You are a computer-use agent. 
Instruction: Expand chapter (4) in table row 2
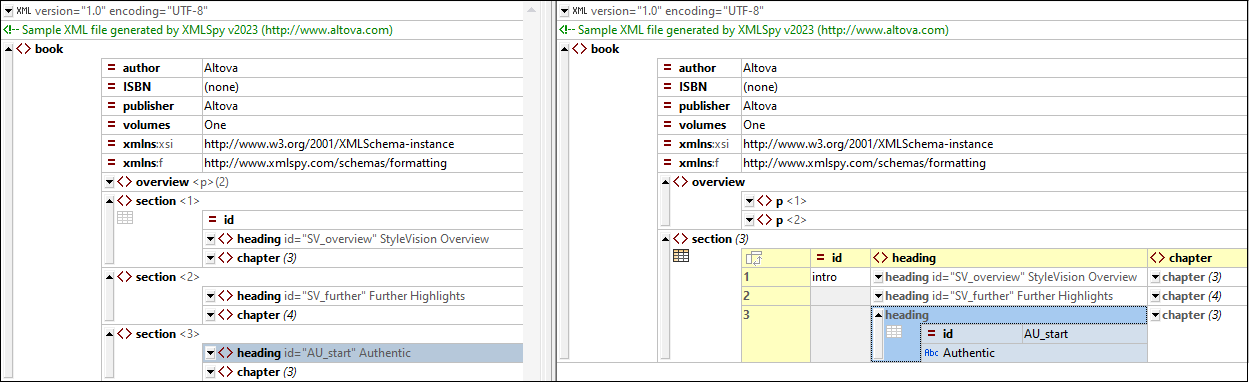[1156, 296]
